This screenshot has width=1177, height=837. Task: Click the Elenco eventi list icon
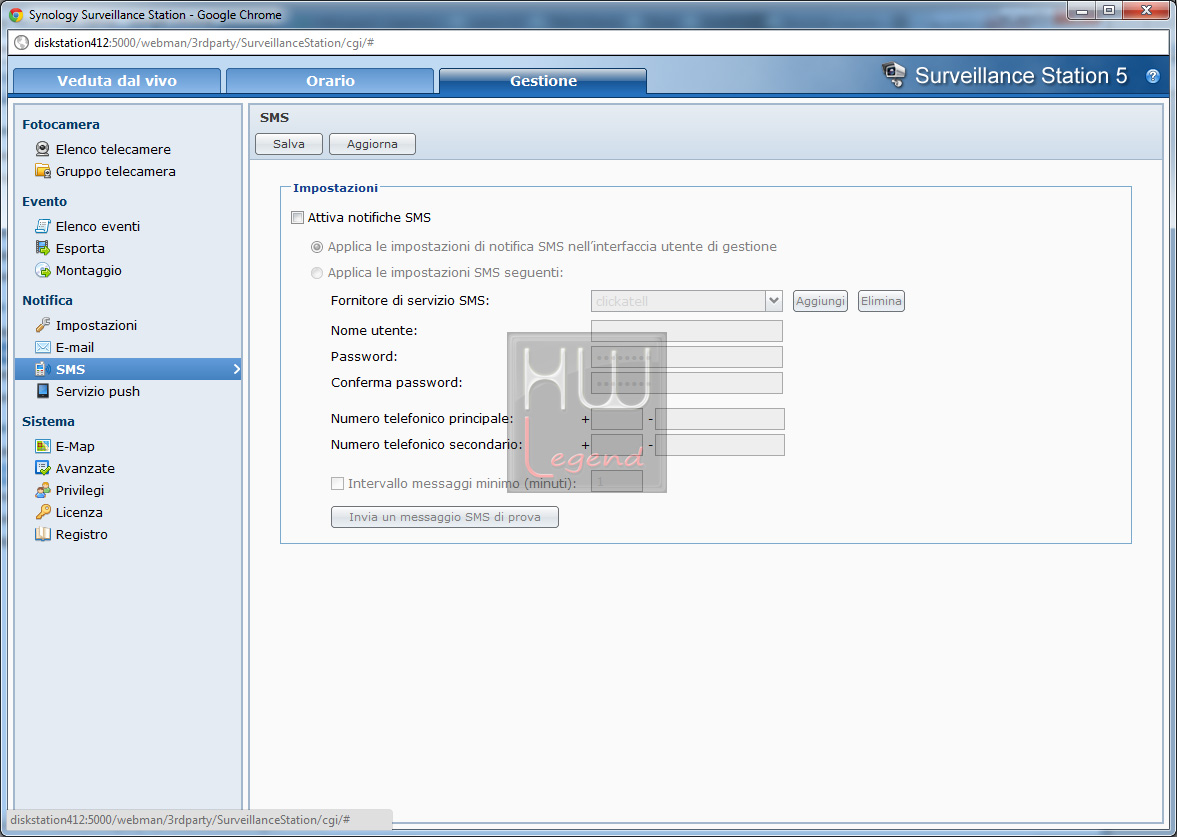[43, 225]
